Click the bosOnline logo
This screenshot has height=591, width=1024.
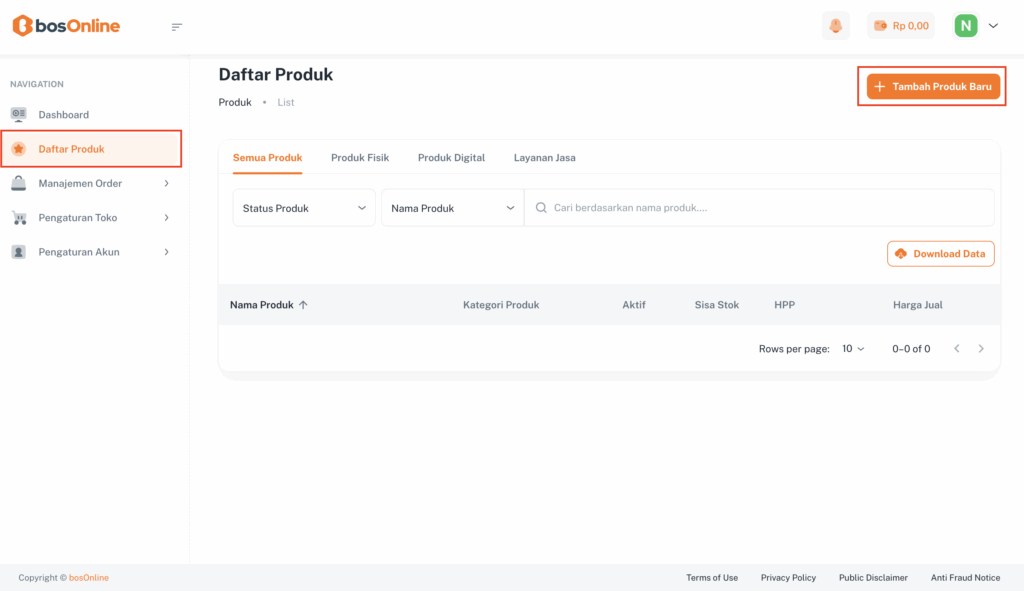pyautogui.click(x=66, y=26)
